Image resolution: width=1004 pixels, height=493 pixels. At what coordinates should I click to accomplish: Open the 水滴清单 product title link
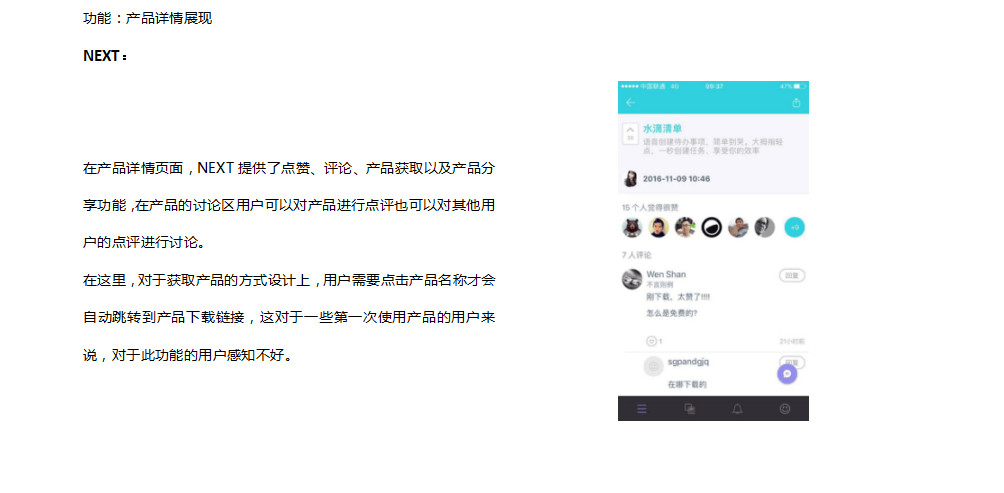click(x=662, y=129)
